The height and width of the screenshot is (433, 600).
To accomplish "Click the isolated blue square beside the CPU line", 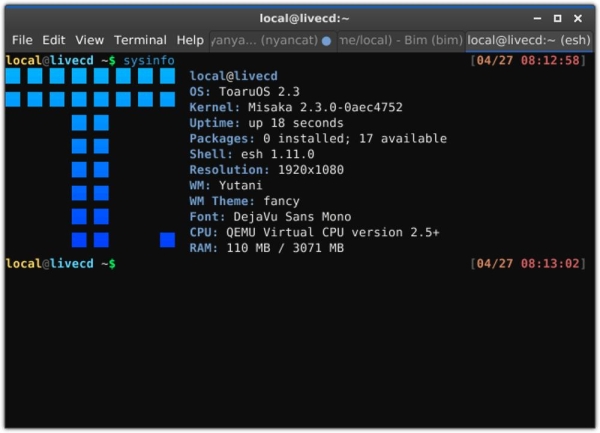I will click(167, 240).
